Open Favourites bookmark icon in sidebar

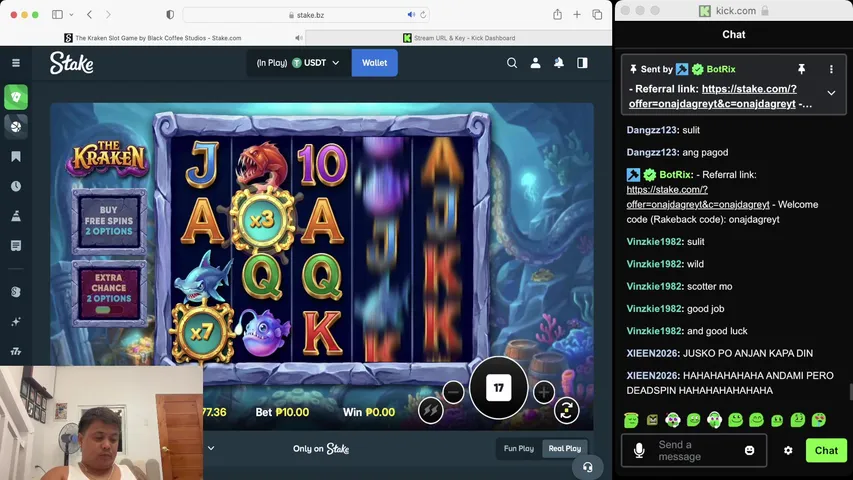point(16,157)
